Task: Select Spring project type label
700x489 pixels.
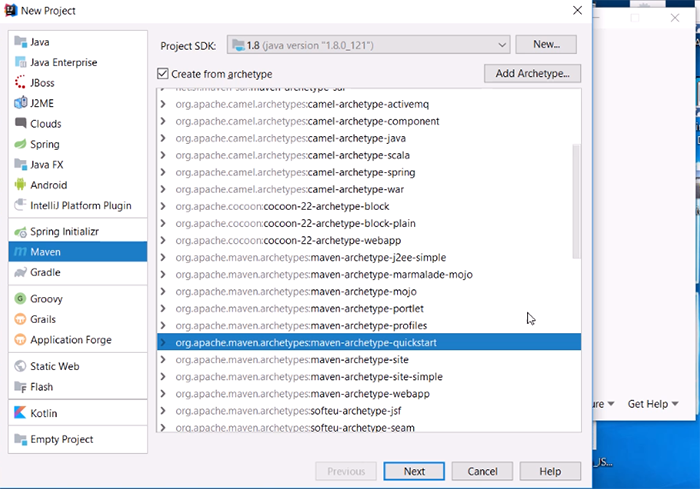Action: (45, 144)
